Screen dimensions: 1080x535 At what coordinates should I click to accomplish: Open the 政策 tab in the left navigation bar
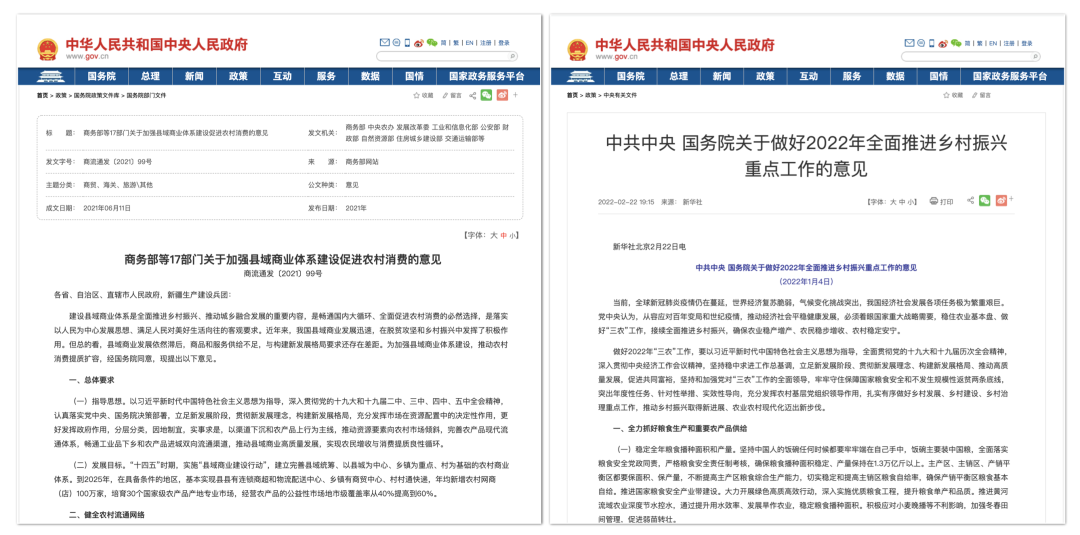click(238, 76)
